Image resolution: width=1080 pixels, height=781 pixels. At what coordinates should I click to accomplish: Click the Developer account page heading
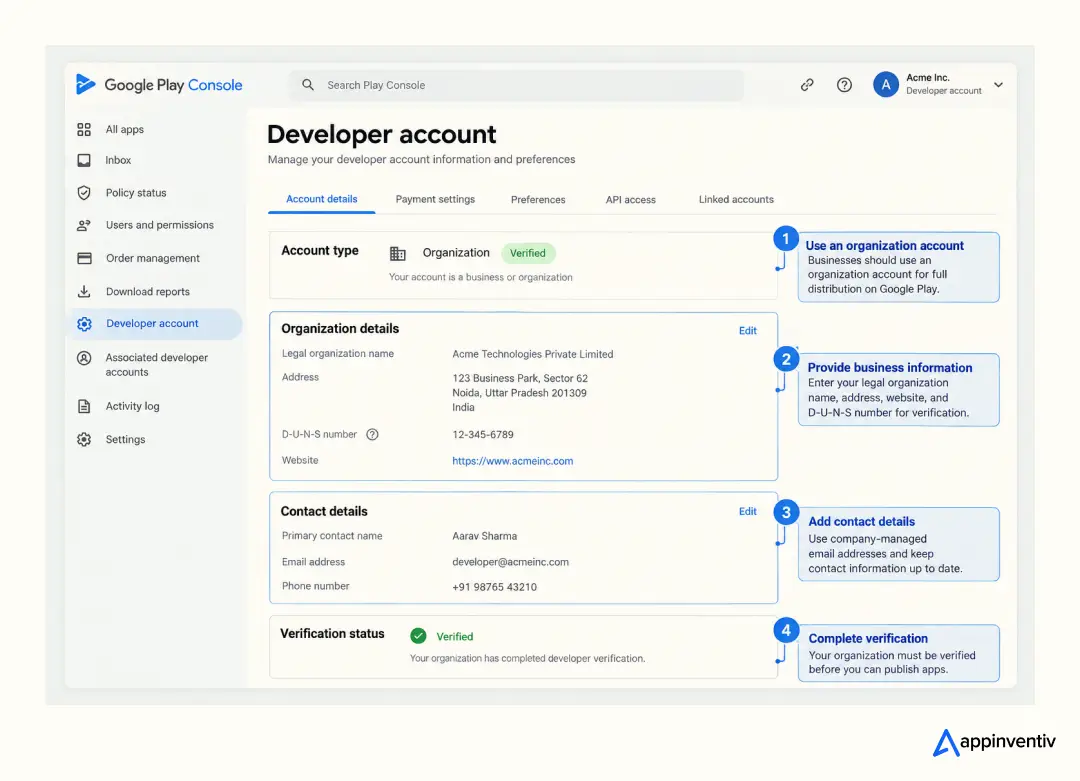point(381,134)
